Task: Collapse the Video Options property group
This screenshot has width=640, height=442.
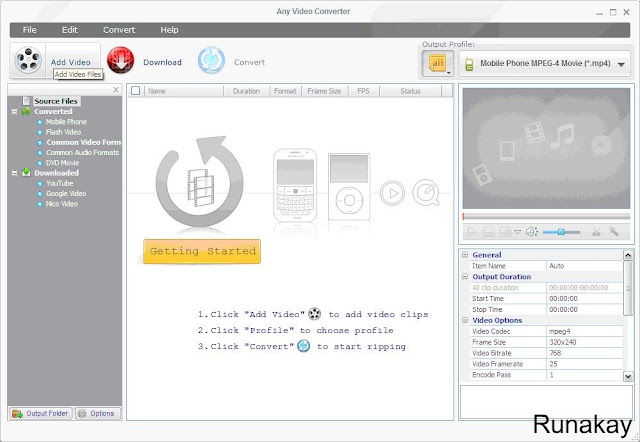Action: 464,320
